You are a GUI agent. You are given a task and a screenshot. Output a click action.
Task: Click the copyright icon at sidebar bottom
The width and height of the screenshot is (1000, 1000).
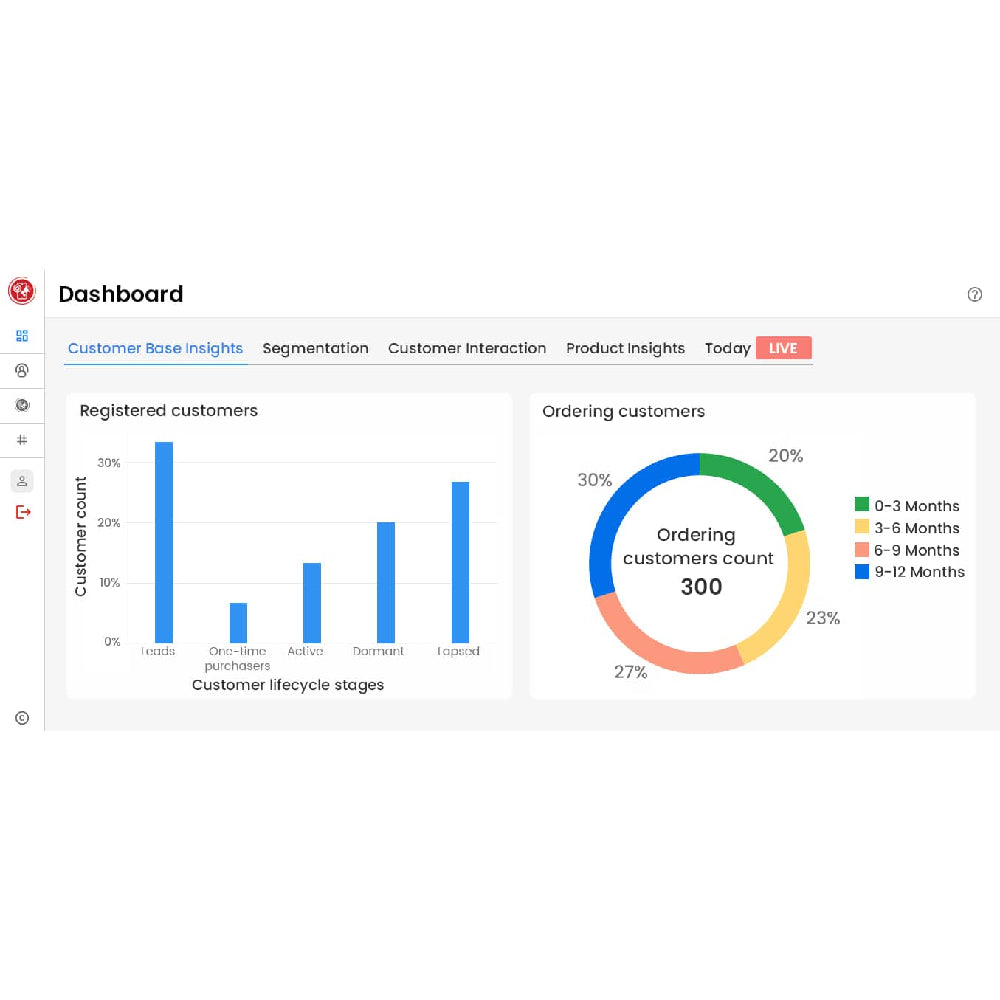click(22, 718)
